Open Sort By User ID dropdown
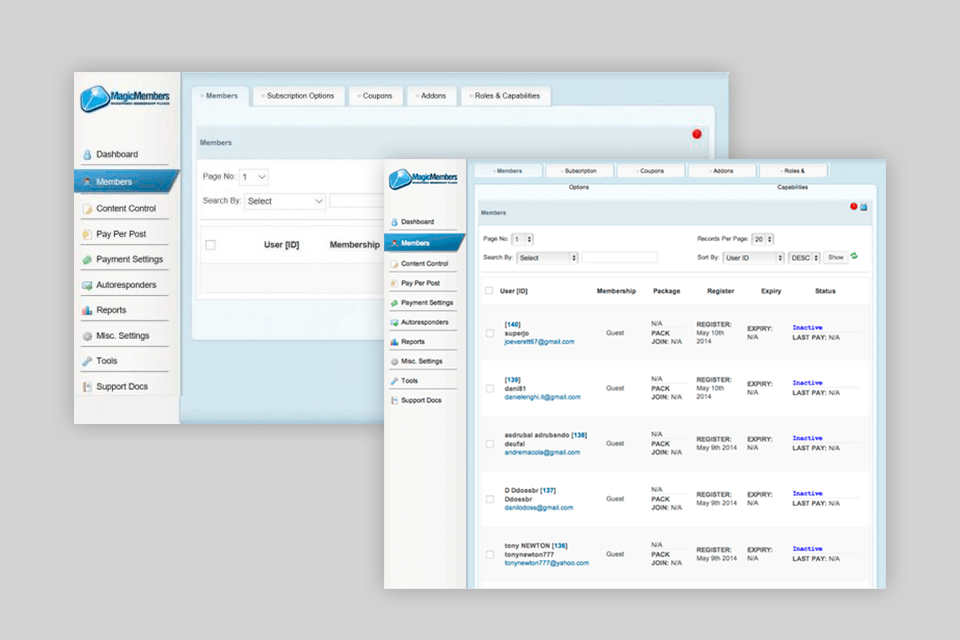960x640 pixels. tap(754, 258)
